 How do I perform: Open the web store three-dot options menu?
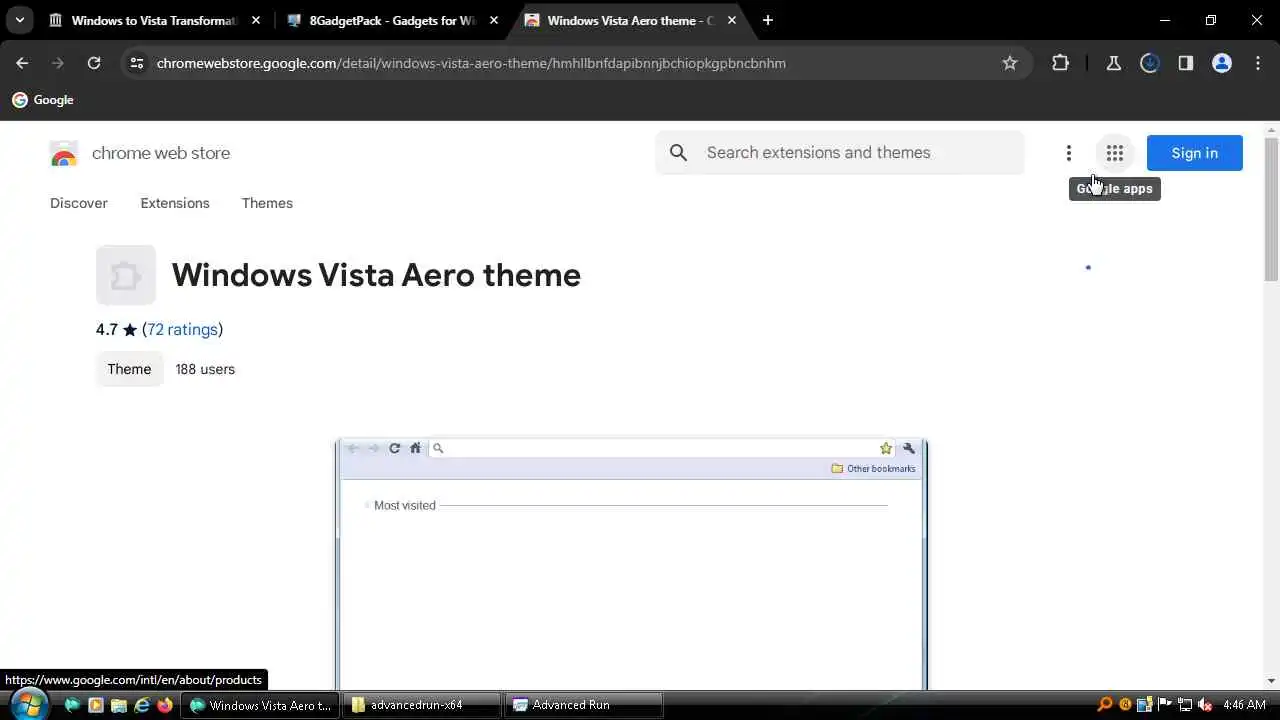point(1069,153)
